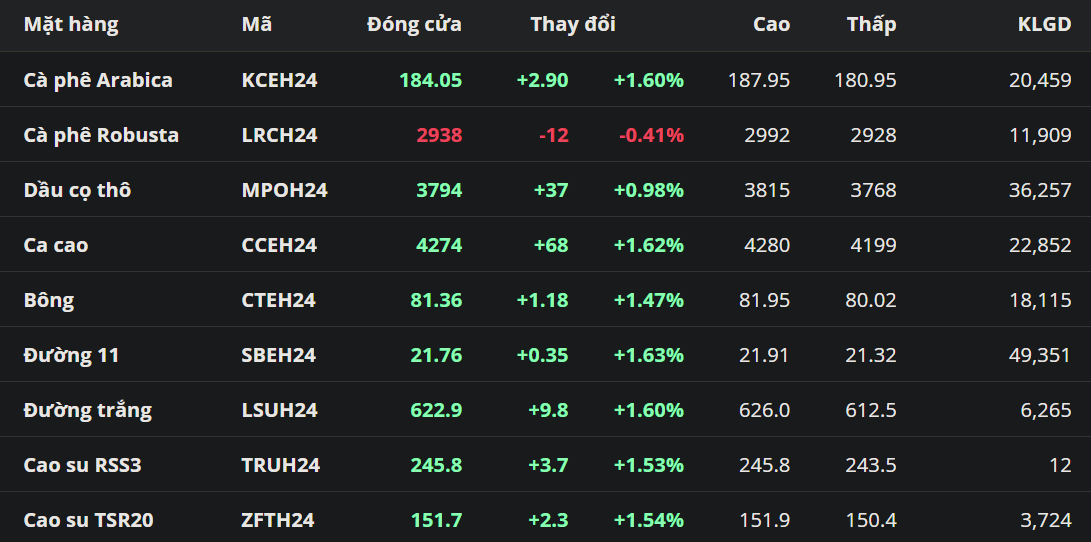1091x542 pixels.
Task: Click the KCEH24 contract code
Action: click(x=280, y=80)
